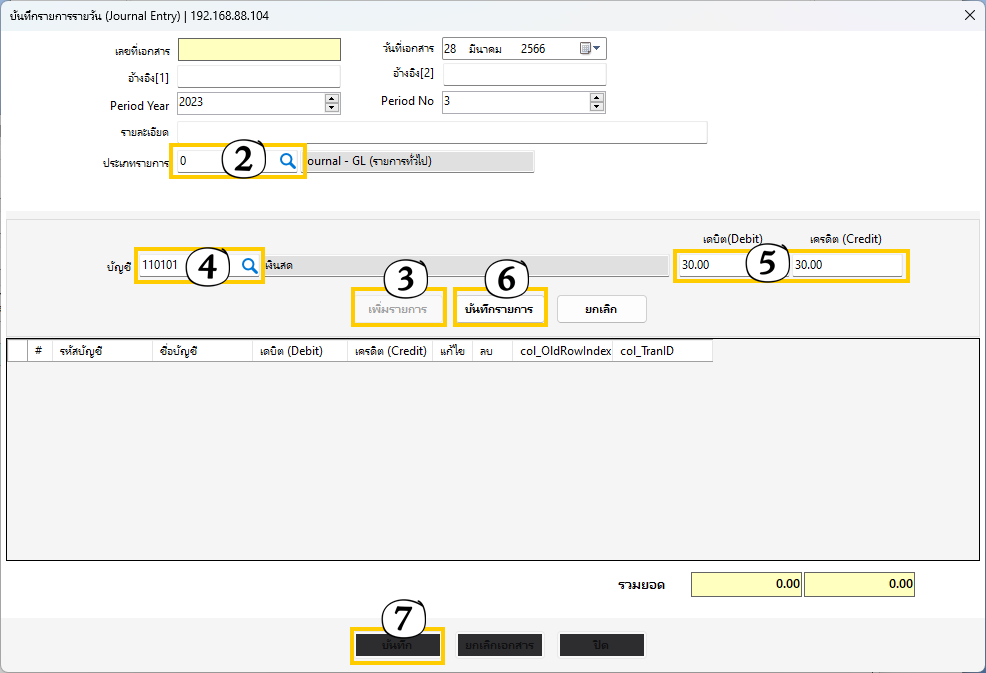Click the รายละเอียด description field
Image resolution: width=986 pixels, height=673 pixels.
pos(442,133)
